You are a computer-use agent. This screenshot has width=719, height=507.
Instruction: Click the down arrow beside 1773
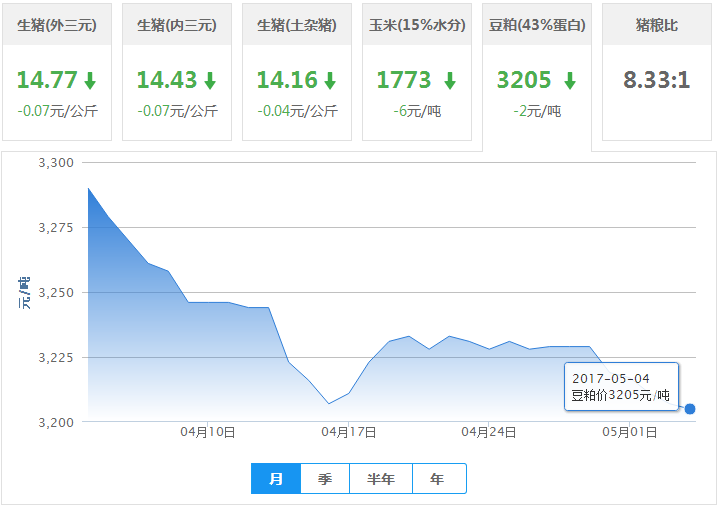(450, 80)
